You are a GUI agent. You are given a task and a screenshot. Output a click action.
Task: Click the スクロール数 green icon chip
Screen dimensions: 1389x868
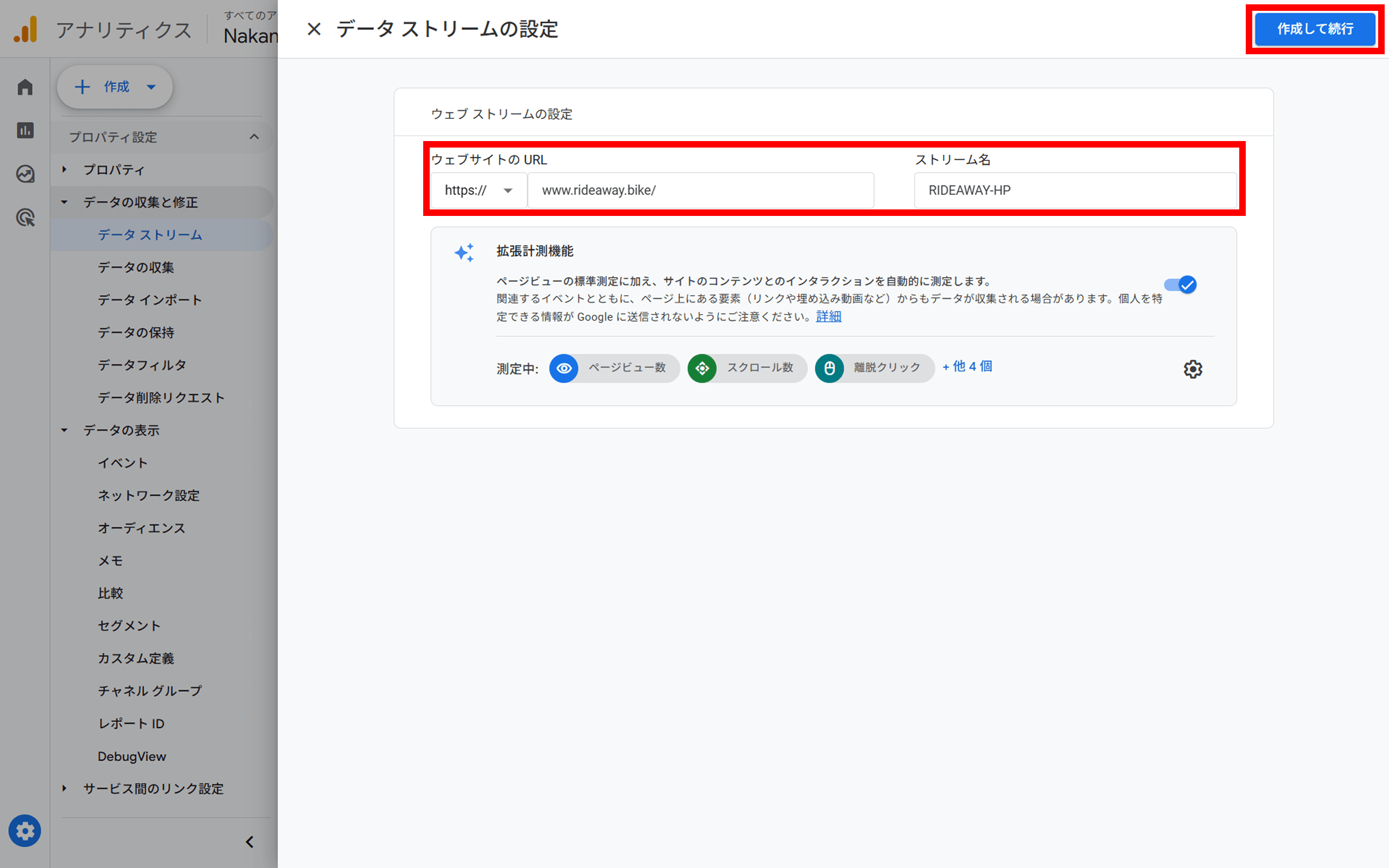click(702, 368)
